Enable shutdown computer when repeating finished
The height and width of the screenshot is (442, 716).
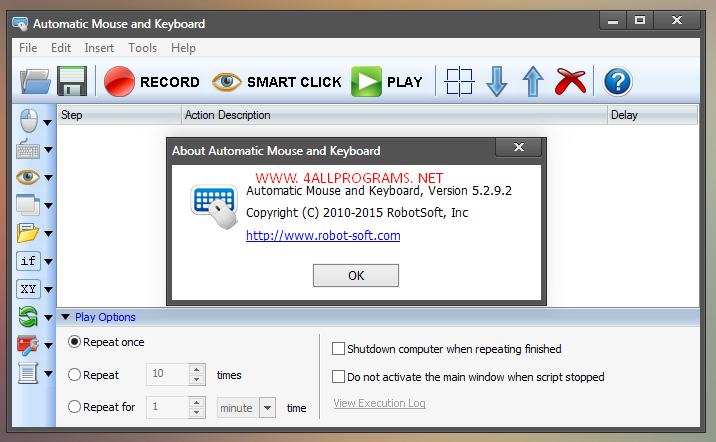338,349
